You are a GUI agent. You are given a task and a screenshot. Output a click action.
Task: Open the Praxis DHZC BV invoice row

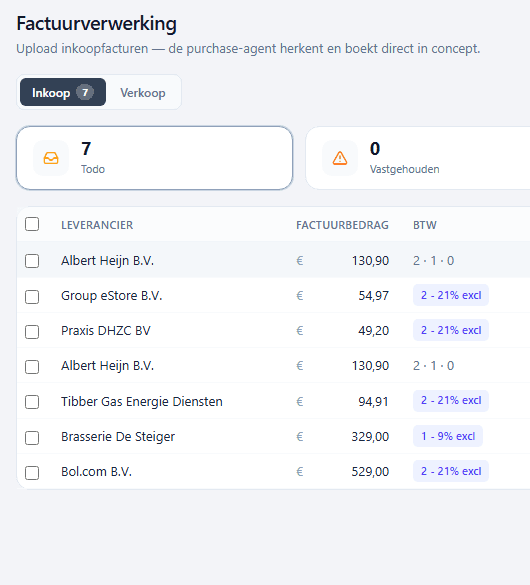[273, 331]
